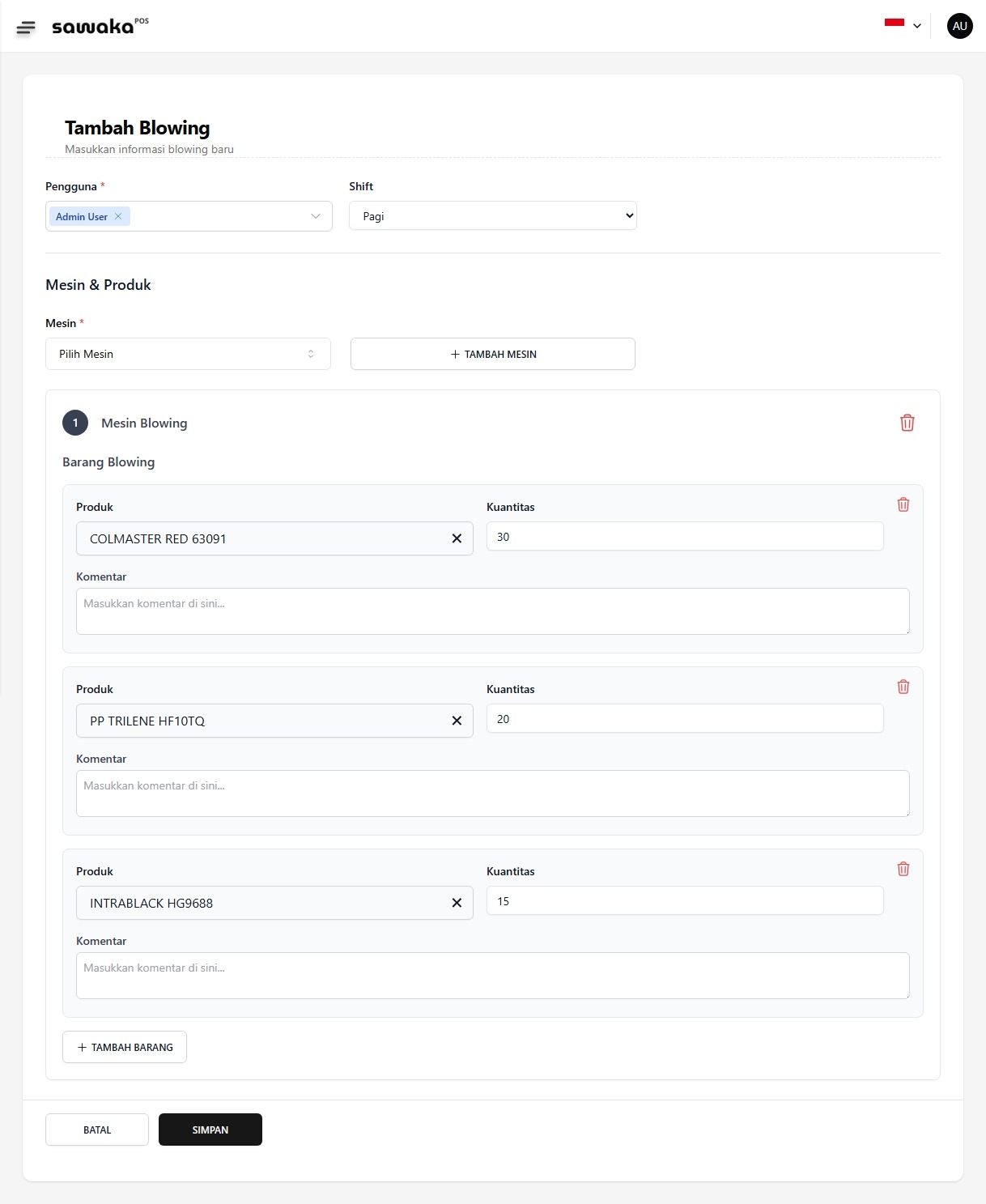Click the Tambah Mesin button

[x=492, y=354]
